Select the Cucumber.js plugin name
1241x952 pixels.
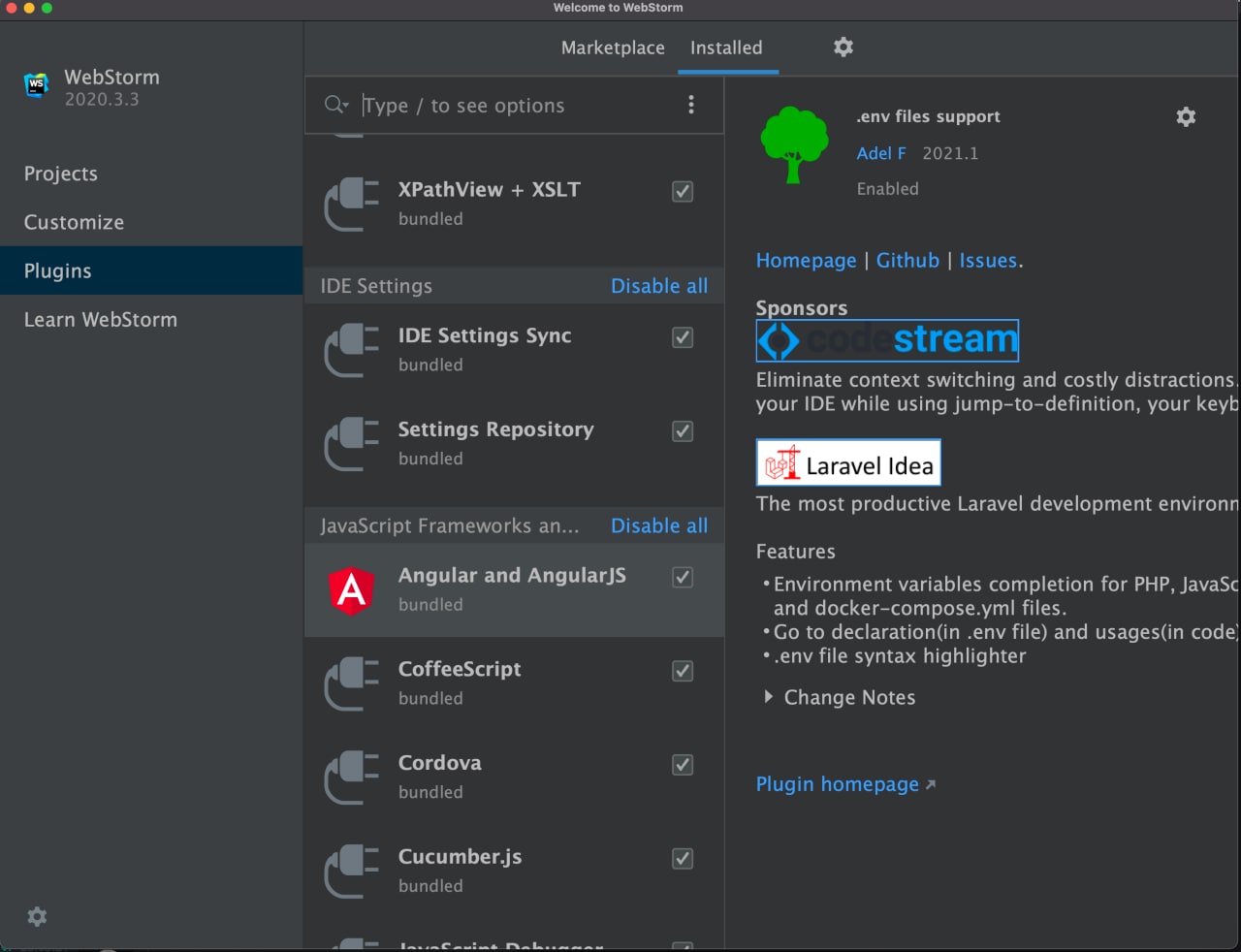pos(460,857)
